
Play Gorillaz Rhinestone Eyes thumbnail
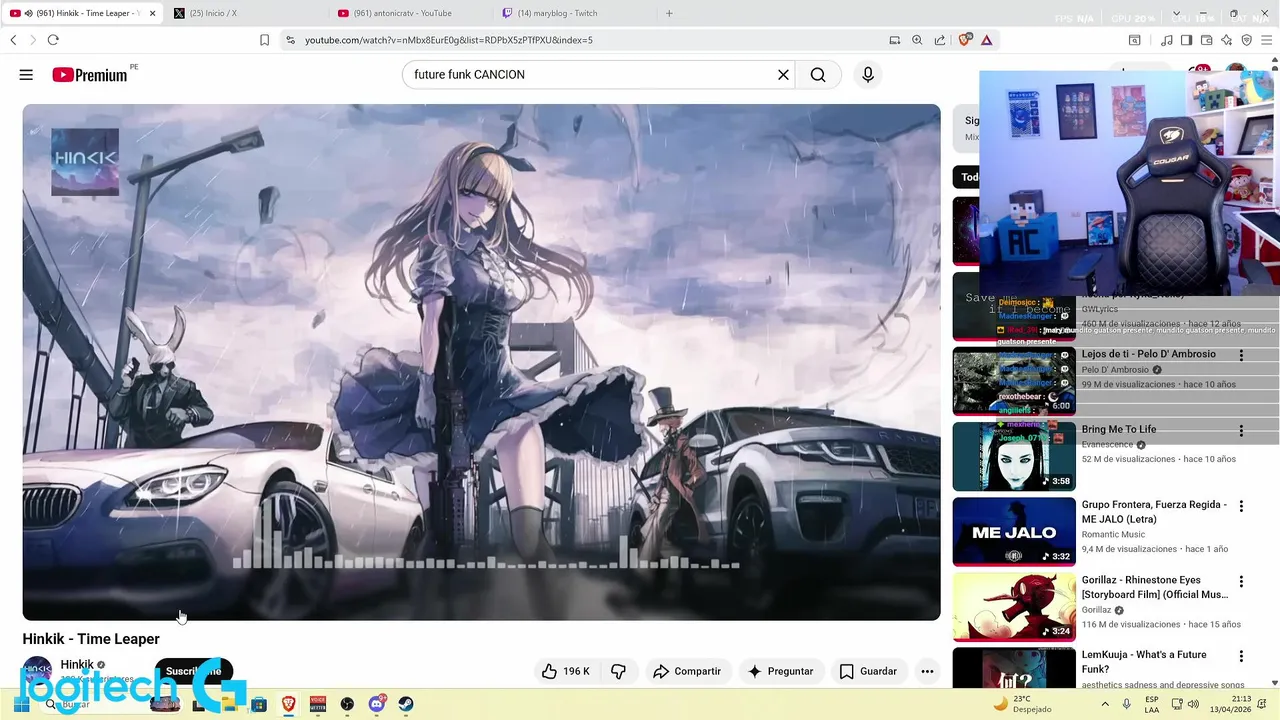[x=1014, y=607]
